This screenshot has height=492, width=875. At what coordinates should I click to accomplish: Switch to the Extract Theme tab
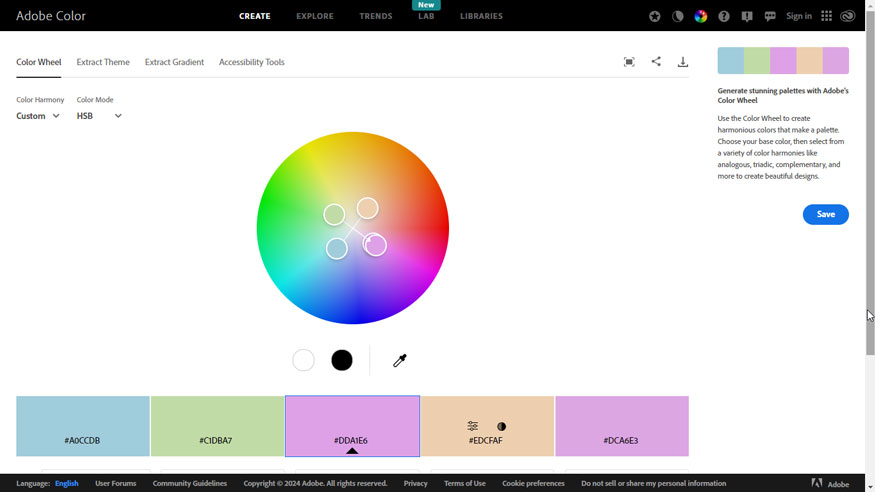[103, 62]
